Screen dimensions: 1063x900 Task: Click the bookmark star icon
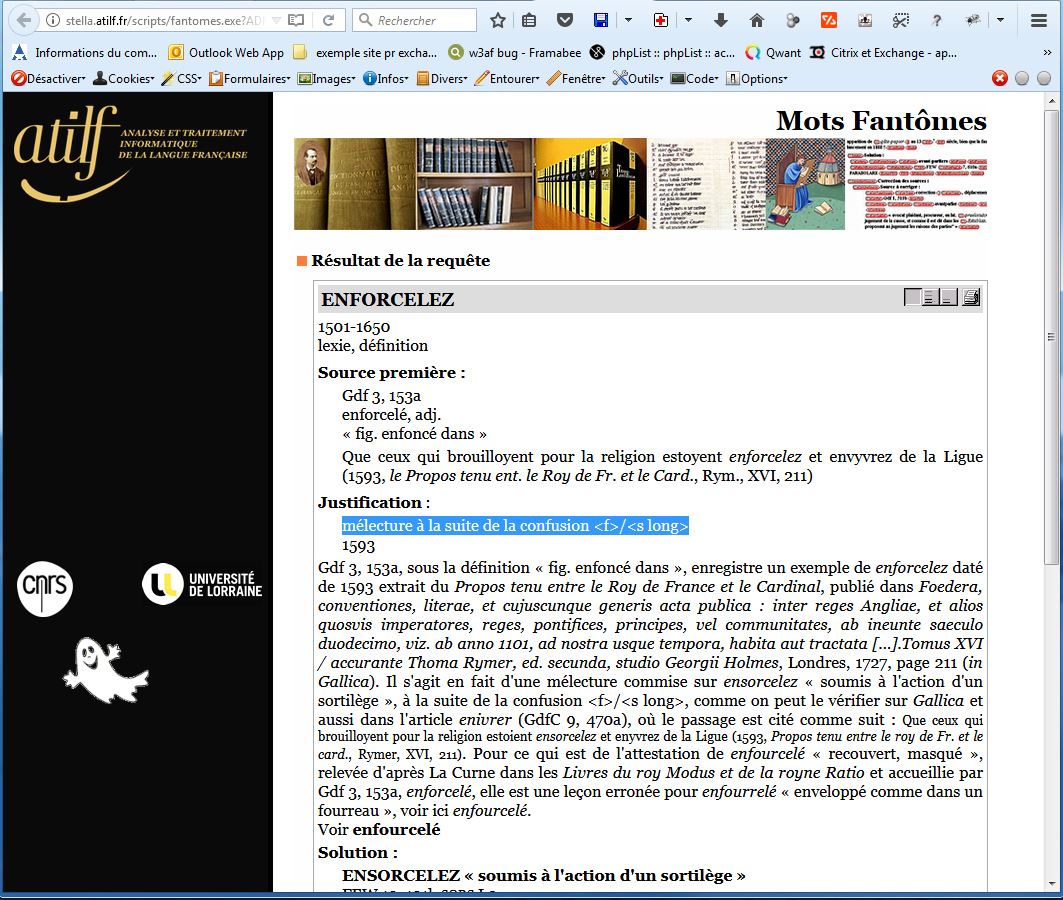click(x=498, y=20)
